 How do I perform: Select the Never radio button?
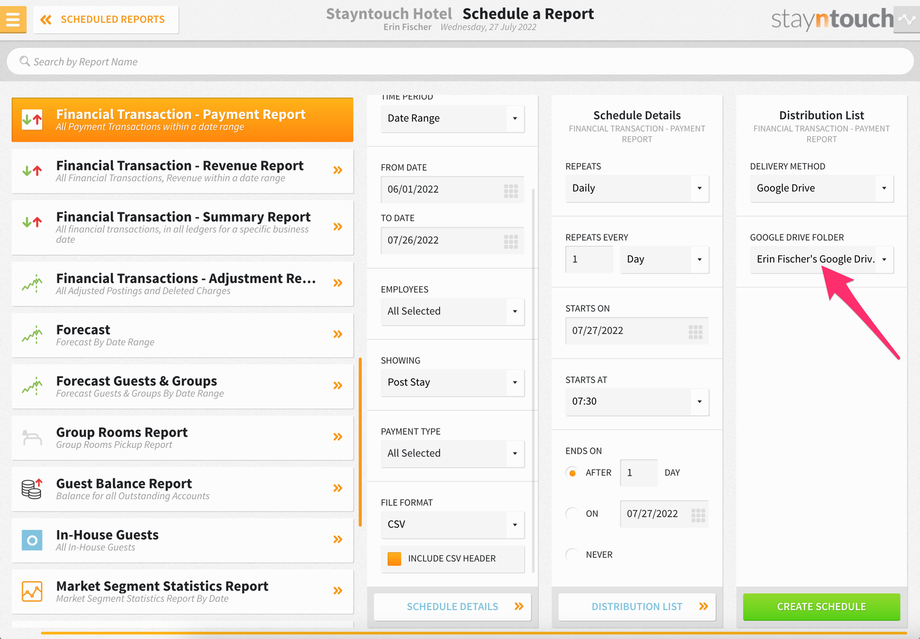(x=572, y=555)
